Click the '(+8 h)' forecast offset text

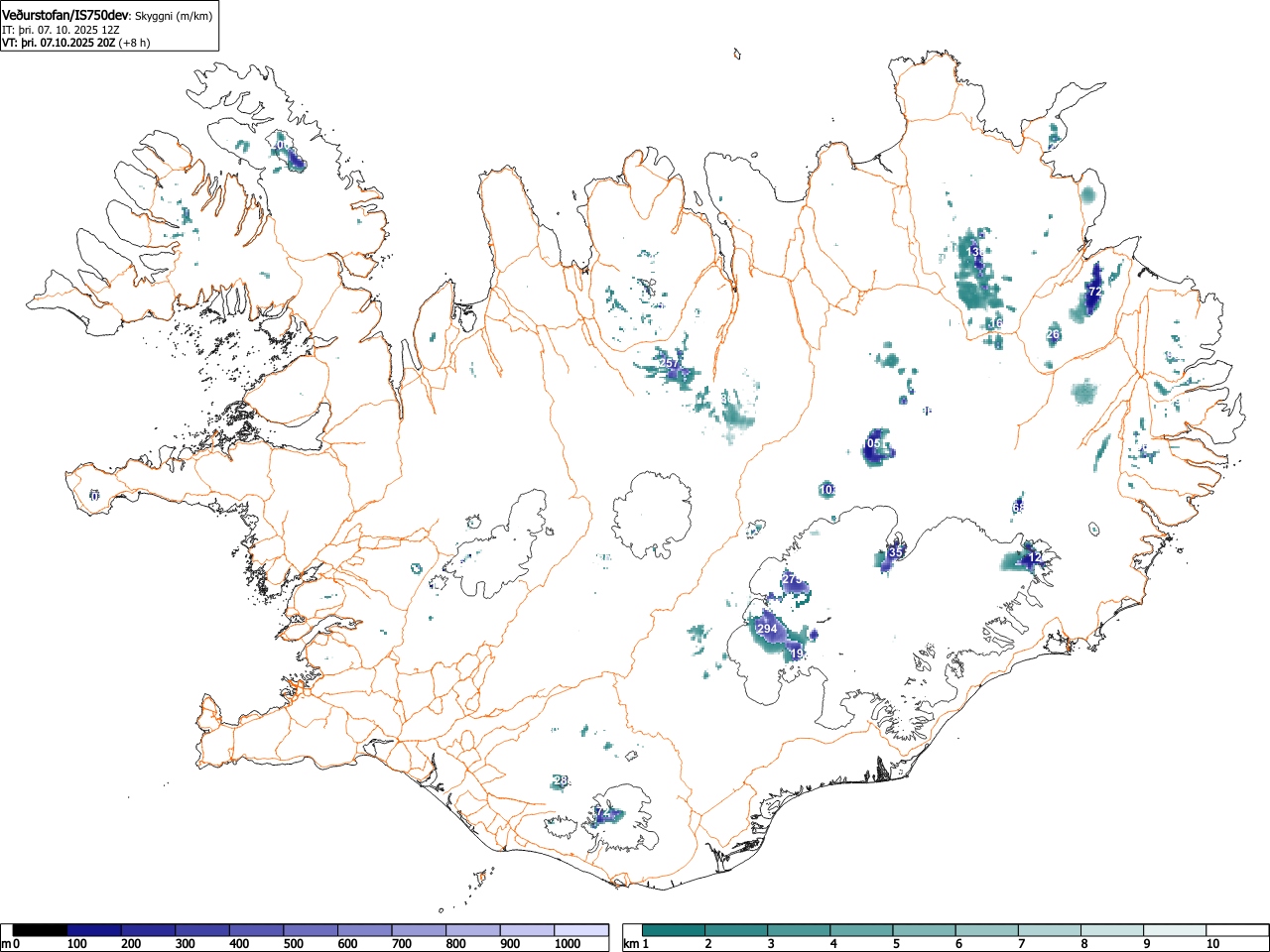[134, 44]
